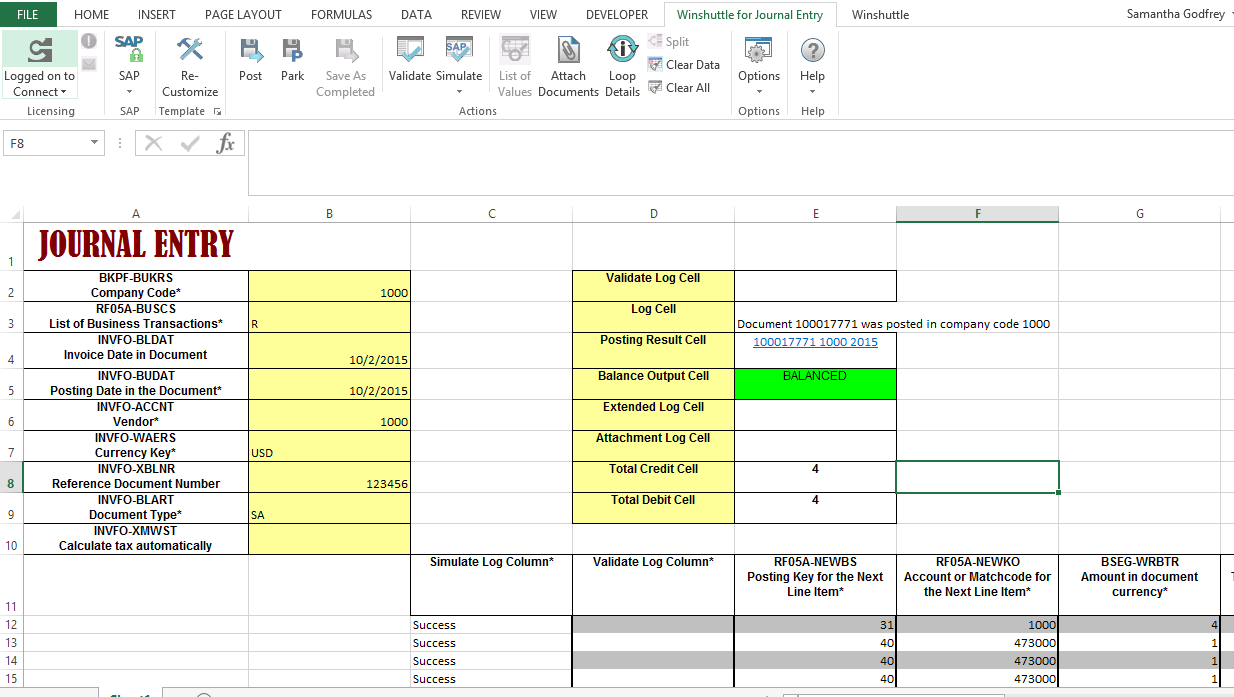The width and height of the screenshot is (1234, 697).
Task: Click the Save As Completed icon
Action: tap(345, 49)
